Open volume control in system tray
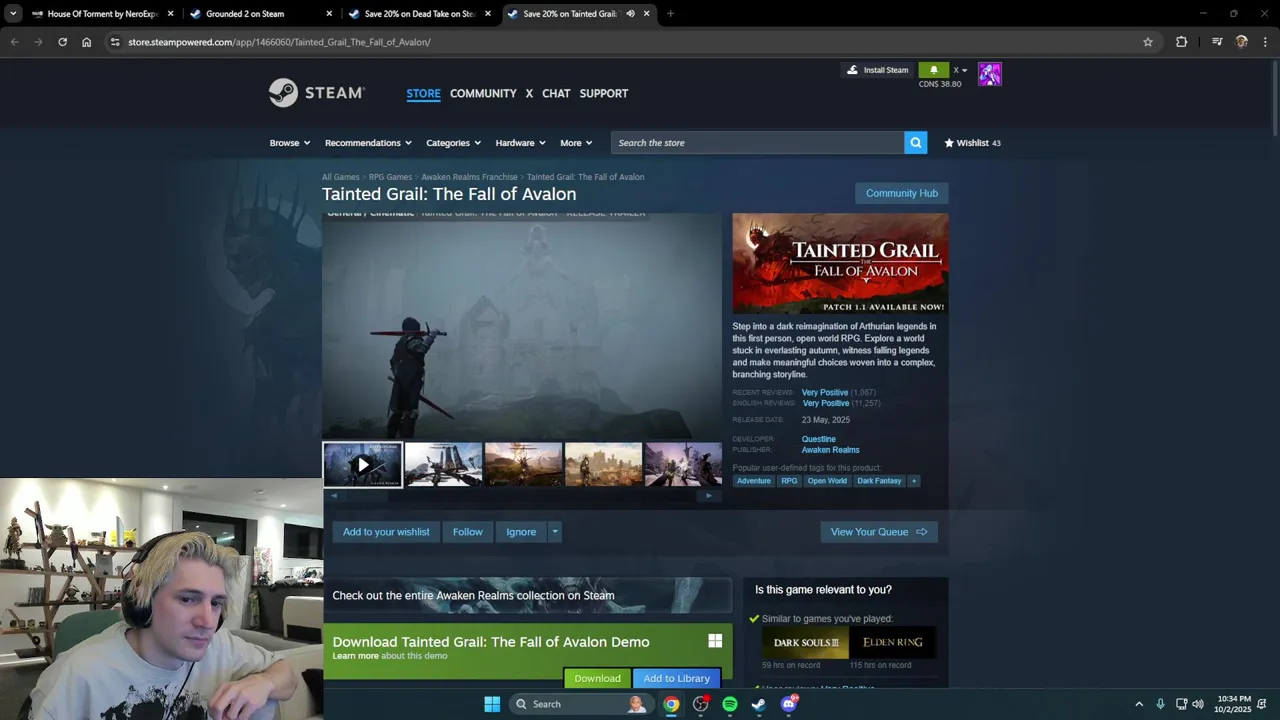Viewport: 1280px width, 720px height. point(1198,704)
